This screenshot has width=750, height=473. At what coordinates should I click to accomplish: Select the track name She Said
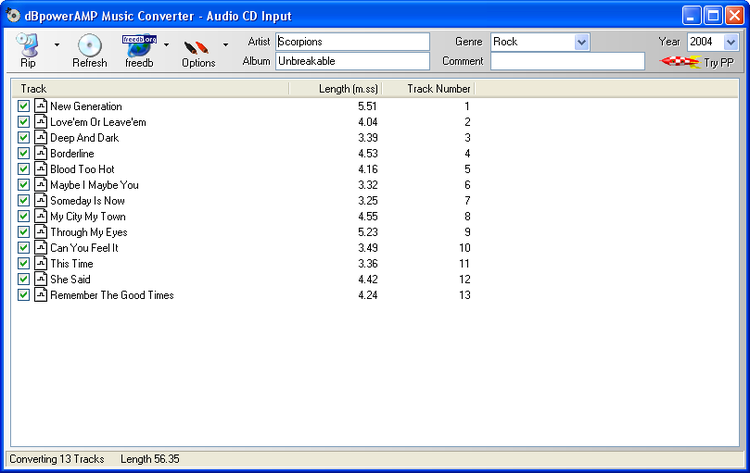pyautogui.click(x=70, y=279)
